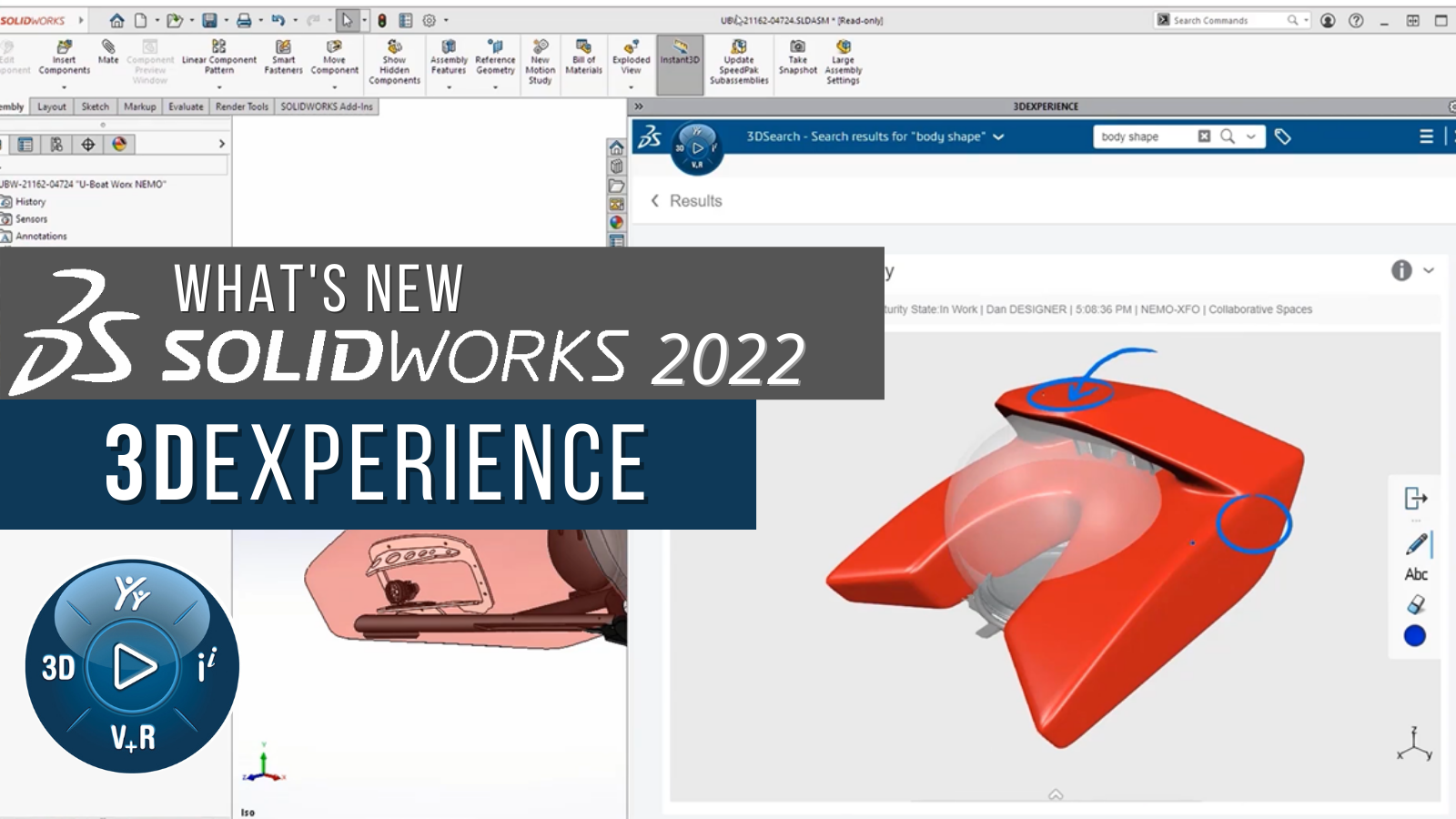Click Take Snapshot icon
This screenshot has width=1456, height=819.
point(797,56)
